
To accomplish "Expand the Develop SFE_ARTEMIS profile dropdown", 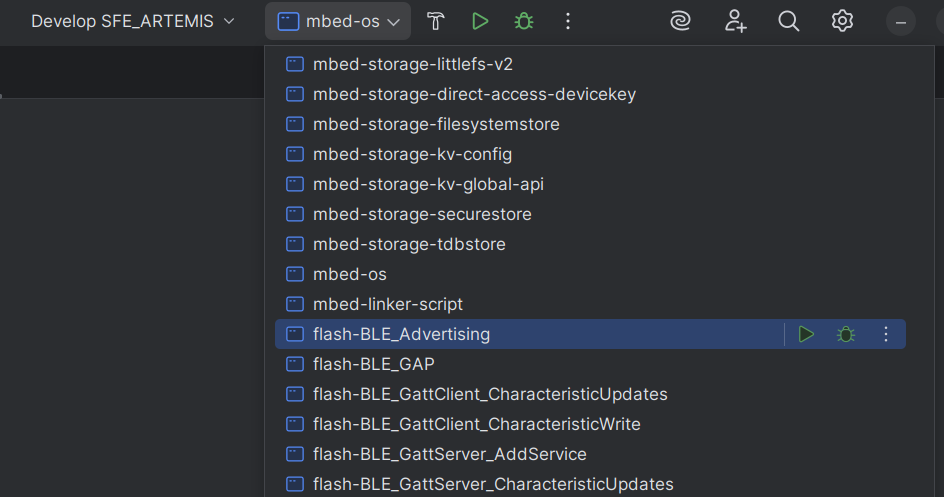I will pos(133,22).
